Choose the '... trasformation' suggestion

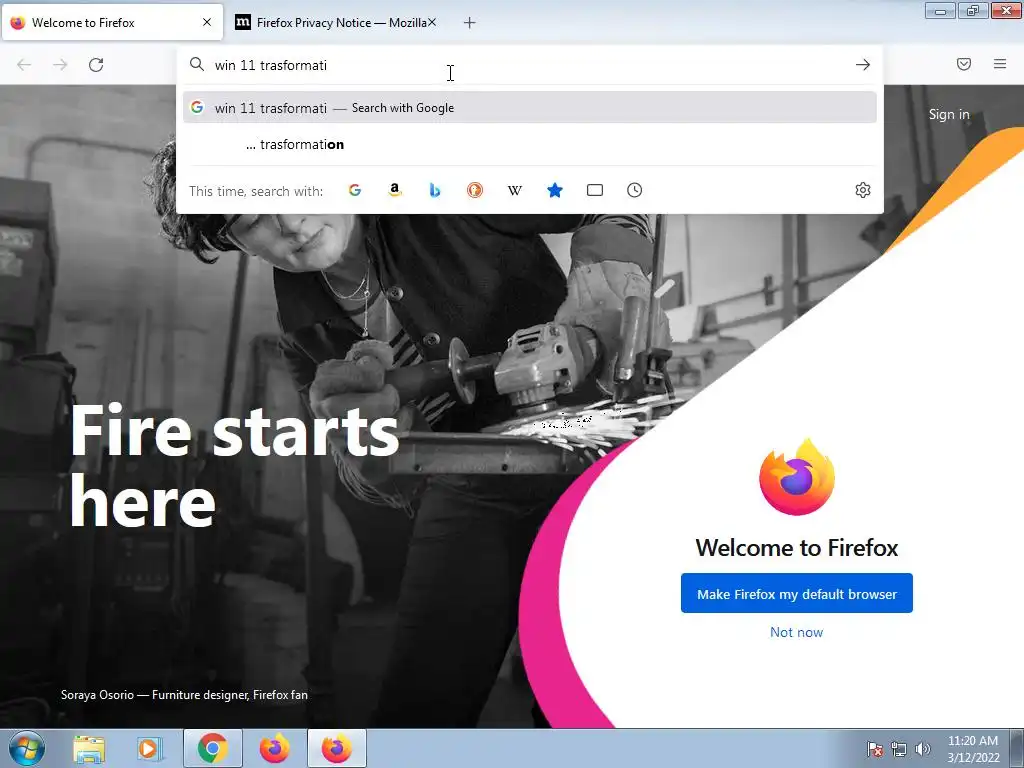[530, 144]
